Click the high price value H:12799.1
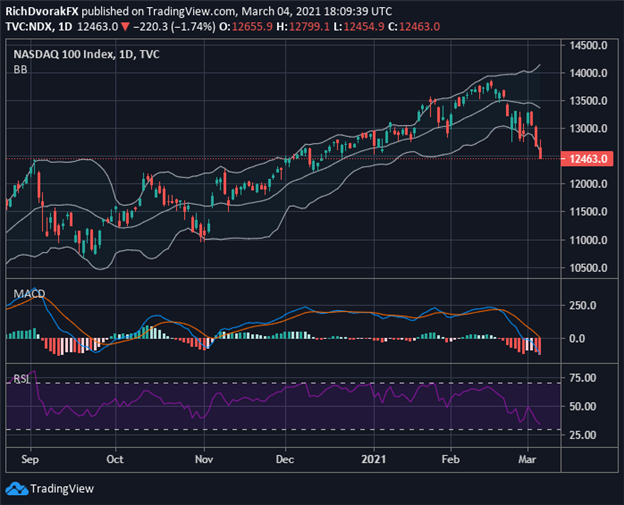Viewport: 624px width, 505px height. pos(303,27)
